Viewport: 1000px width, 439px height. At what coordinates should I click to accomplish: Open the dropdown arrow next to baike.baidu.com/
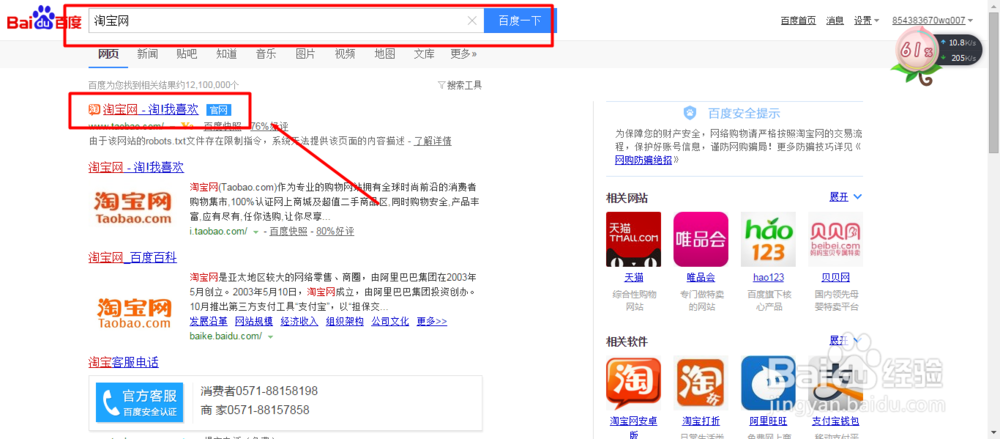270,336
